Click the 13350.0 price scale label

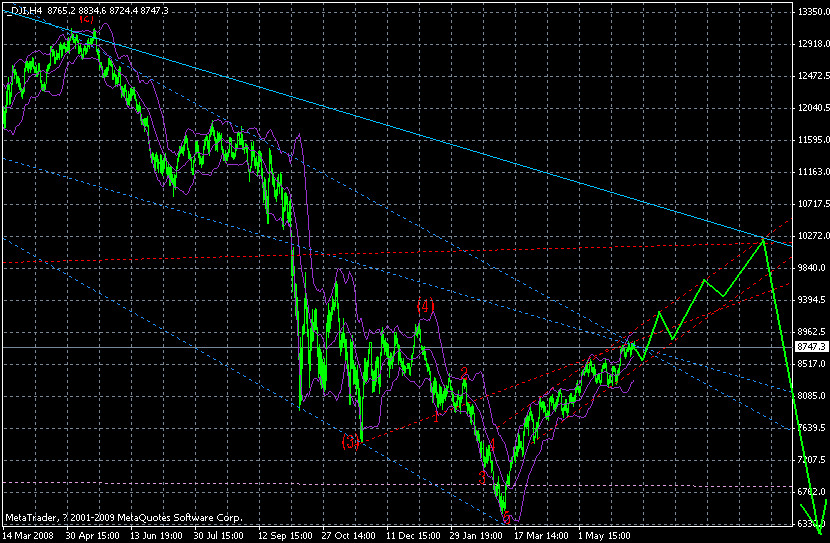click(813, 12)
